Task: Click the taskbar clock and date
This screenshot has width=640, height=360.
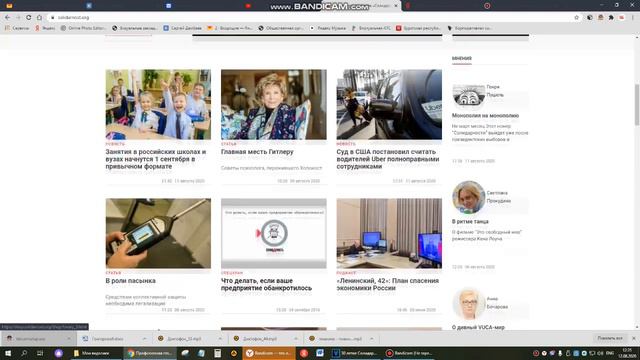Action: (626, 353)
